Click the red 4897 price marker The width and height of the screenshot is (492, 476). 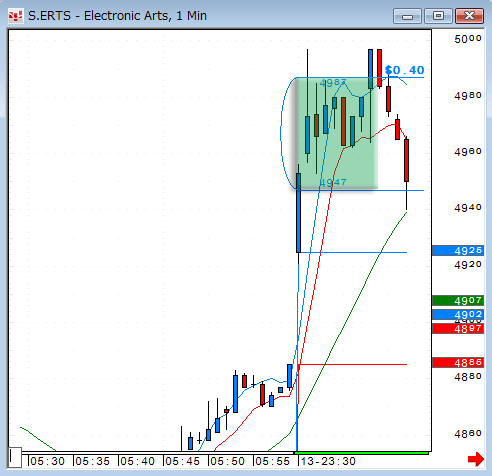click(x=458, y=329)
